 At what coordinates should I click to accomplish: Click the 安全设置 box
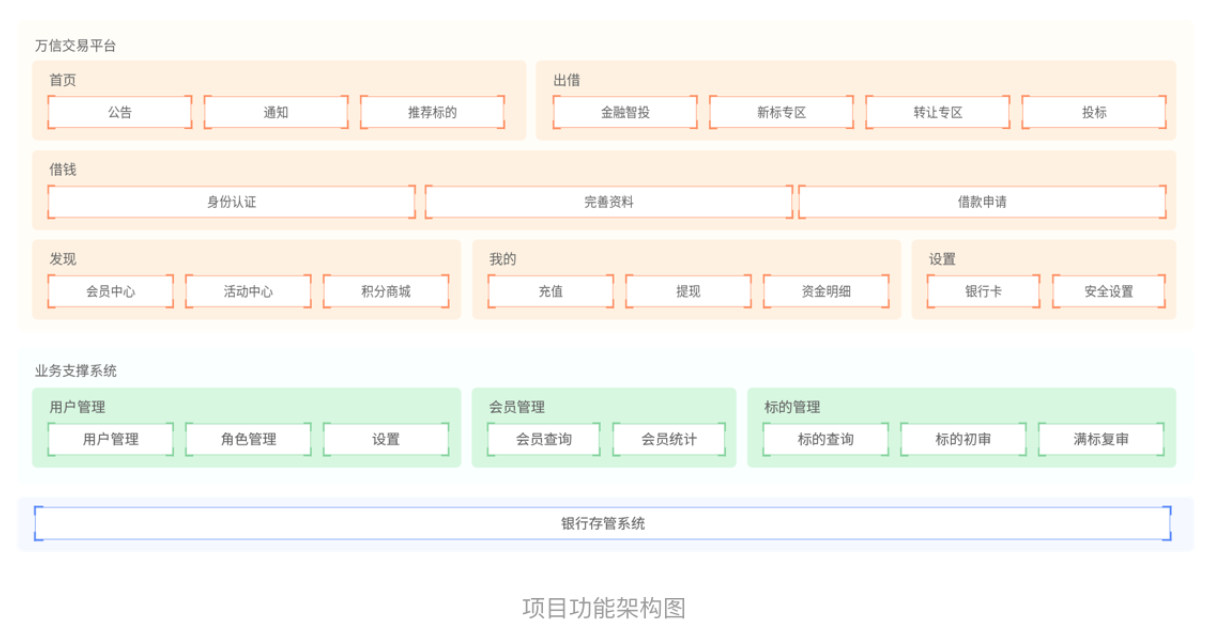click(1108, 291)
